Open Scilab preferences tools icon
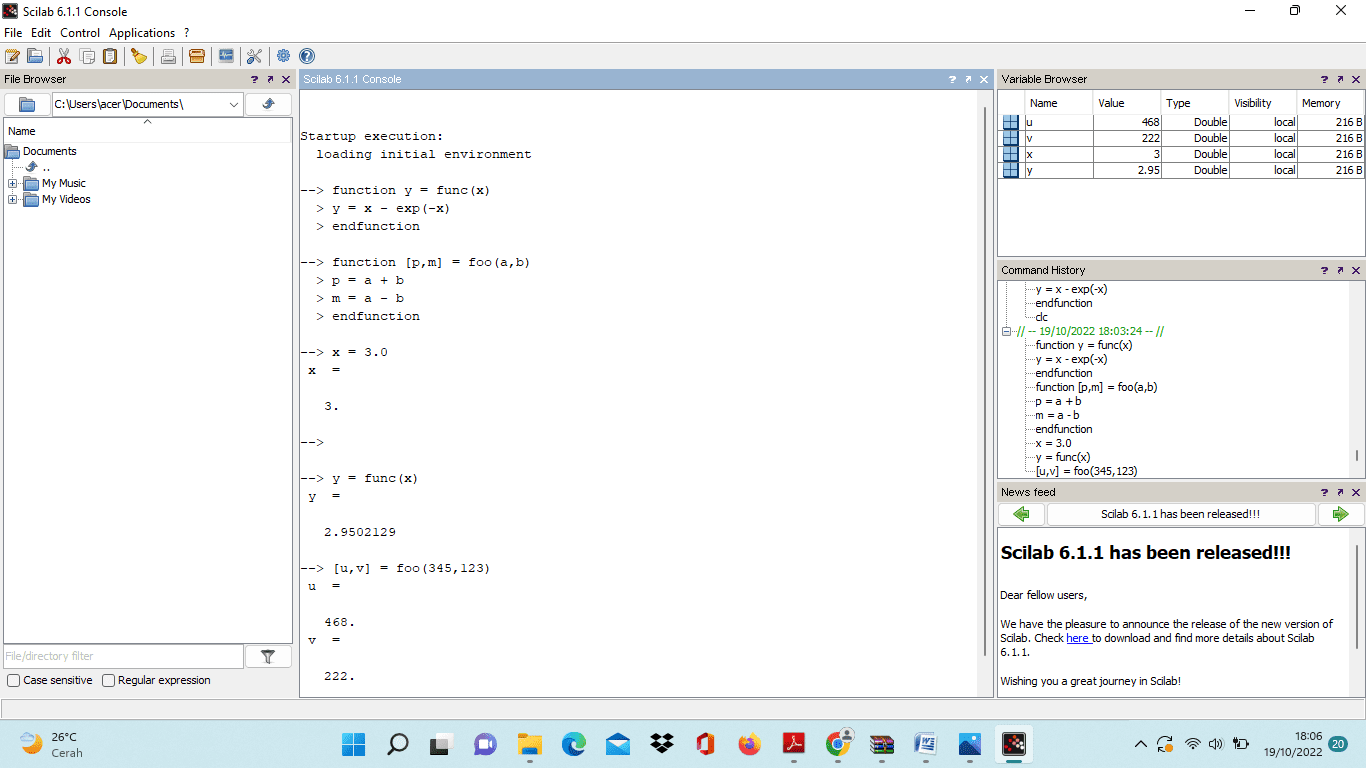Viewport: 1366px width, 768px height. pyautogui.click(x=254, y=56)
